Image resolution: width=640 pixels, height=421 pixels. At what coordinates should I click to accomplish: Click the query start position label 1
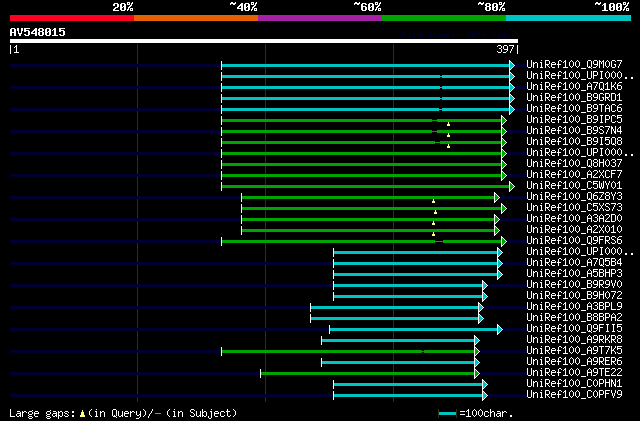pyautogui.click(x=16, y=49)
